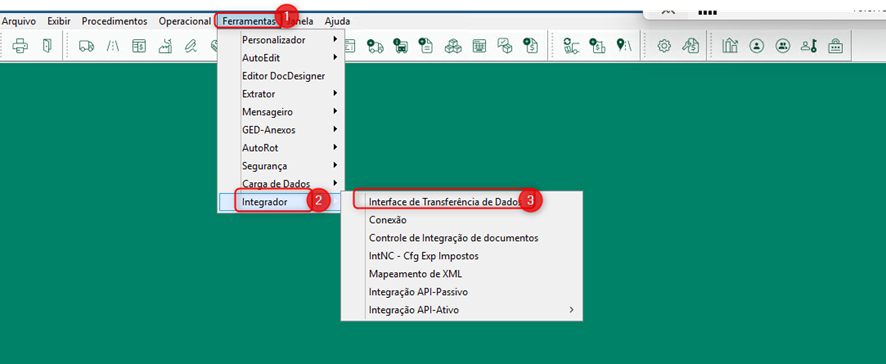Open the Procedimentos menu

pos(114,21)
